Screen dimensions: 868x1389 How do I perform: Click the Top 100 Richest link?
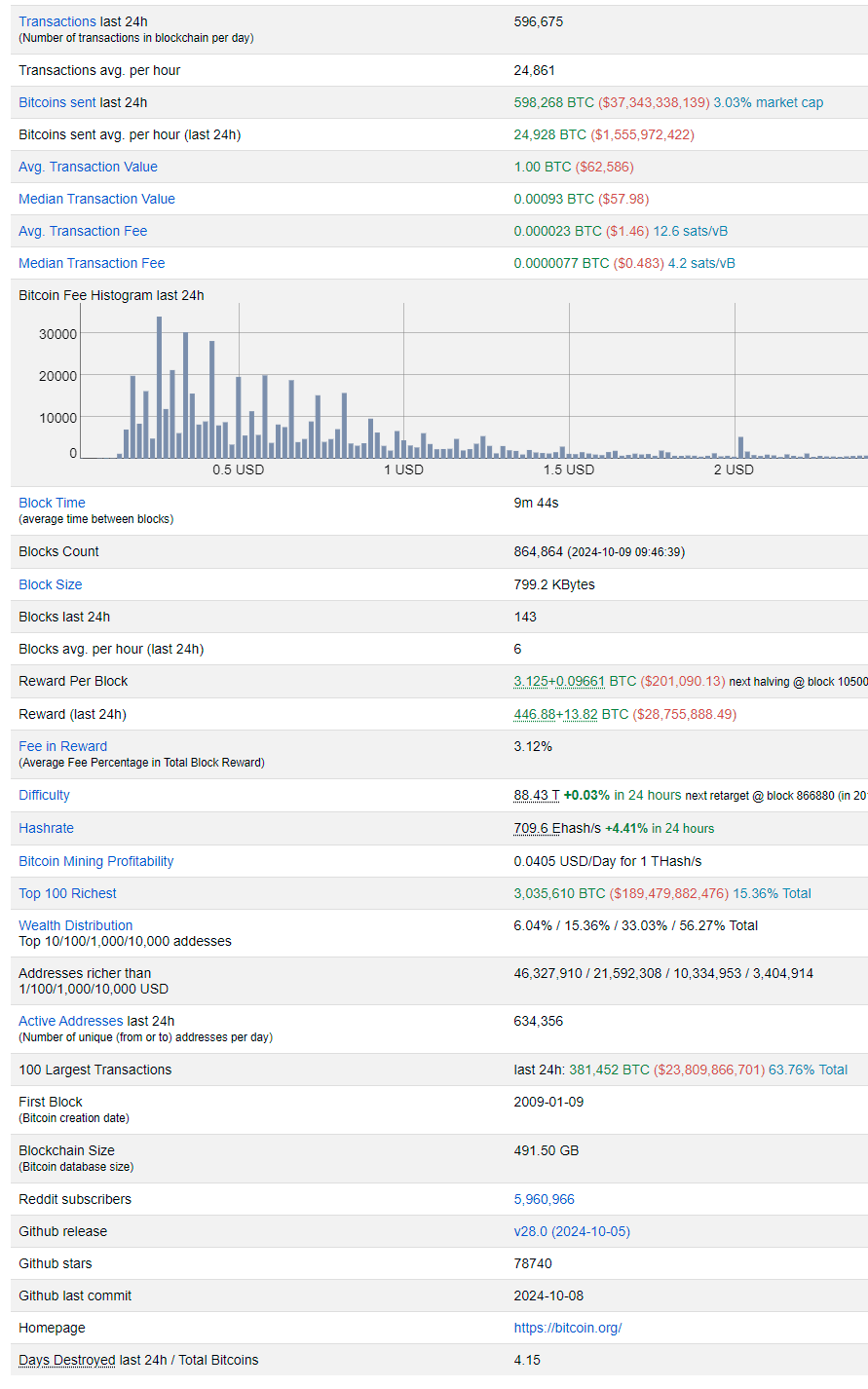pyautogui.click(x=67, y=893)
